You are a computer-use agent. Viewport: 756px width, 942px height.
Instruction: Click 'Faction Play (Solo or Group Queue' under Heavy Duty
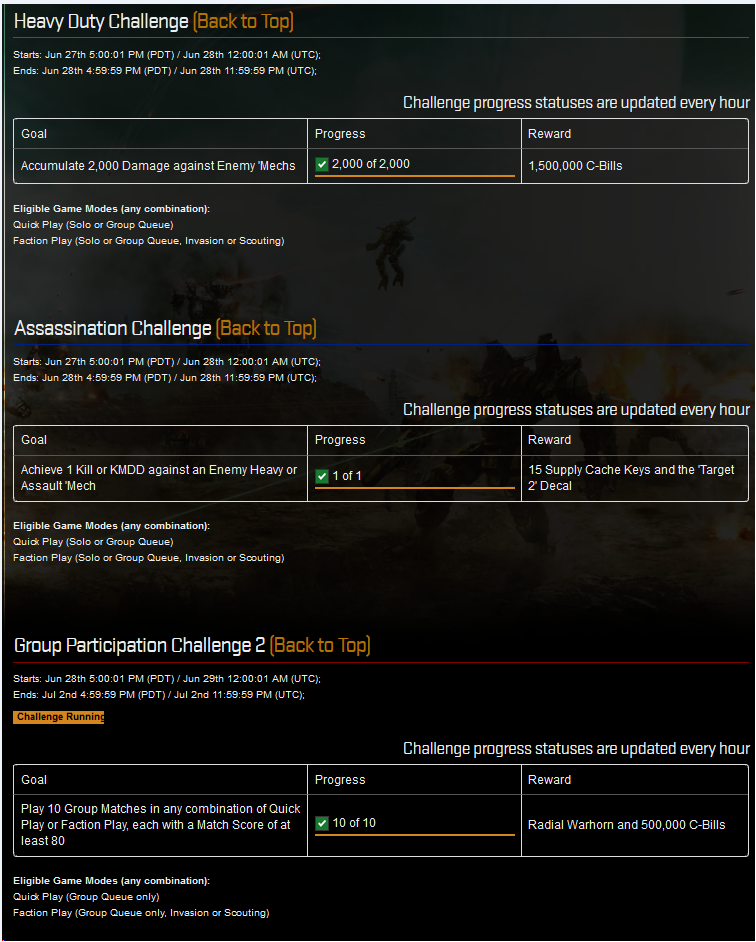tap(148, 241)
